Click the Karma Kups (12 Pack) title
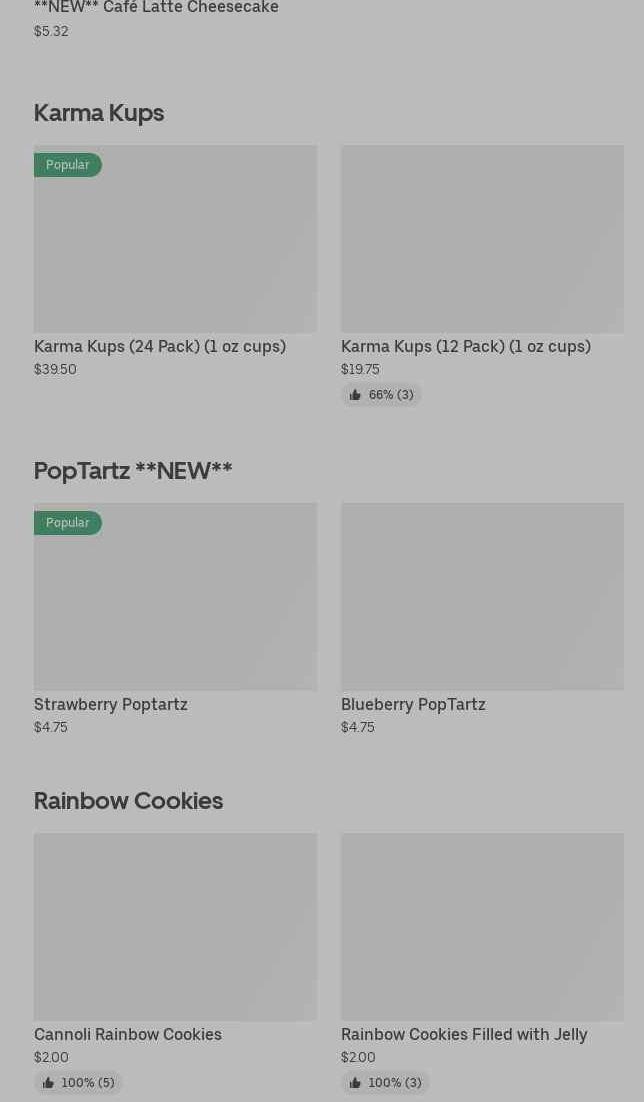The height and width of the screenshot is (1102, 644). pos(466,346)
